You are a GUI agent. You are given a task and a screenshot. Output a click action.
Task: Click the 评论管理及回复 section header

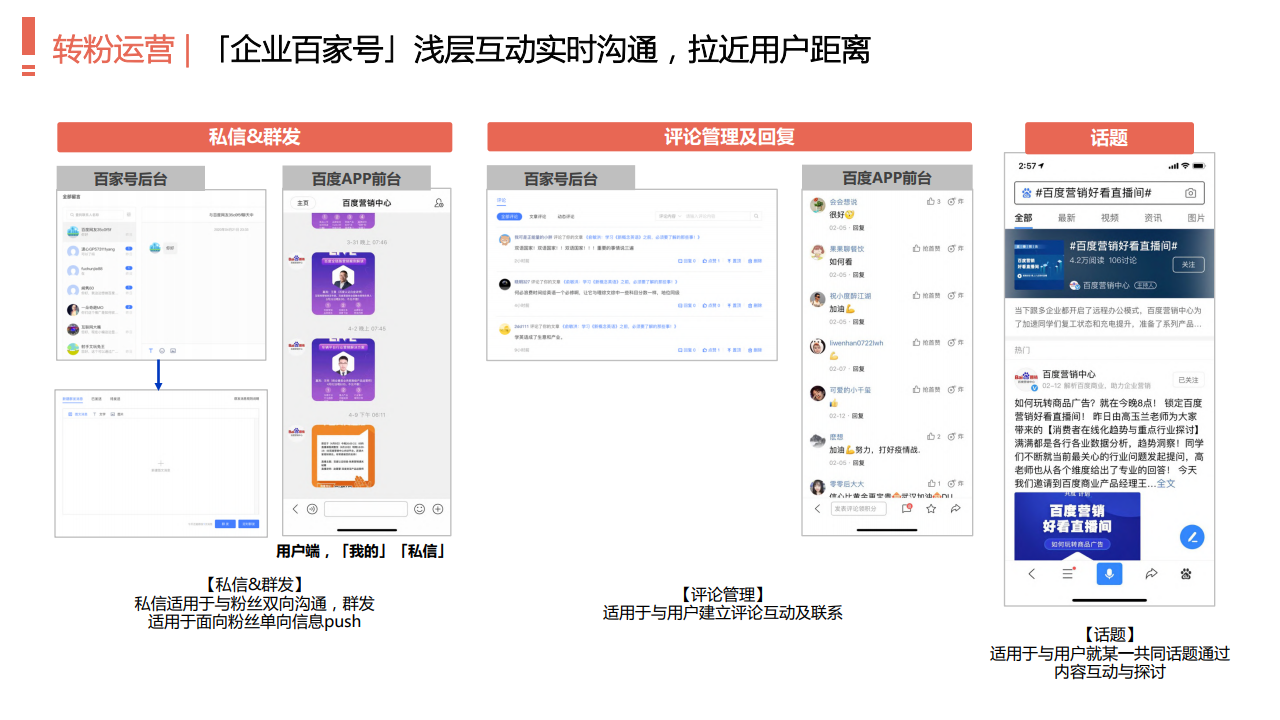[729, 137]
